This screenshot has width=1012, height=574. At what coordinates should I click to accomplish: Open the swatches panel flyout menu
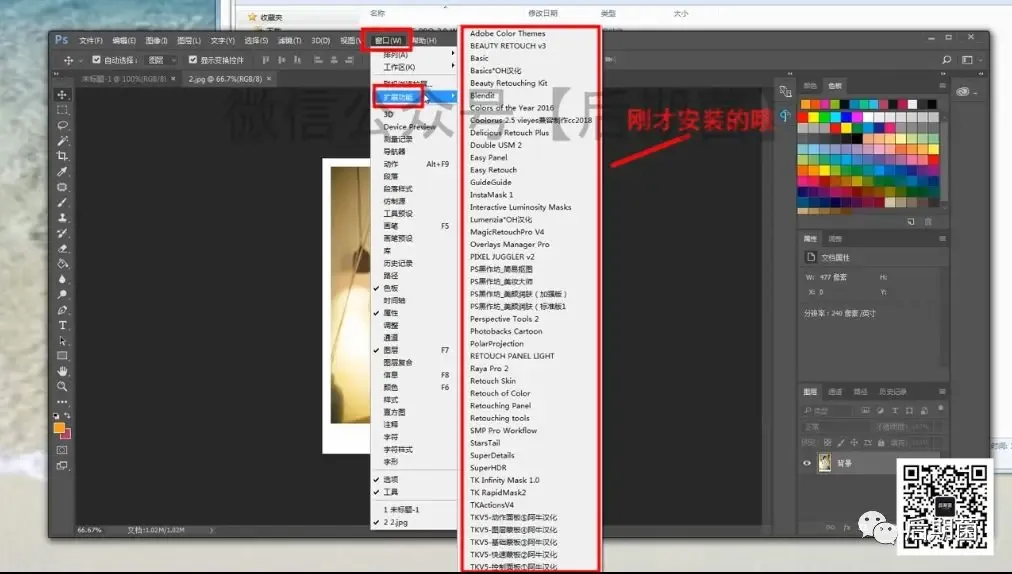tap(942, 85)
